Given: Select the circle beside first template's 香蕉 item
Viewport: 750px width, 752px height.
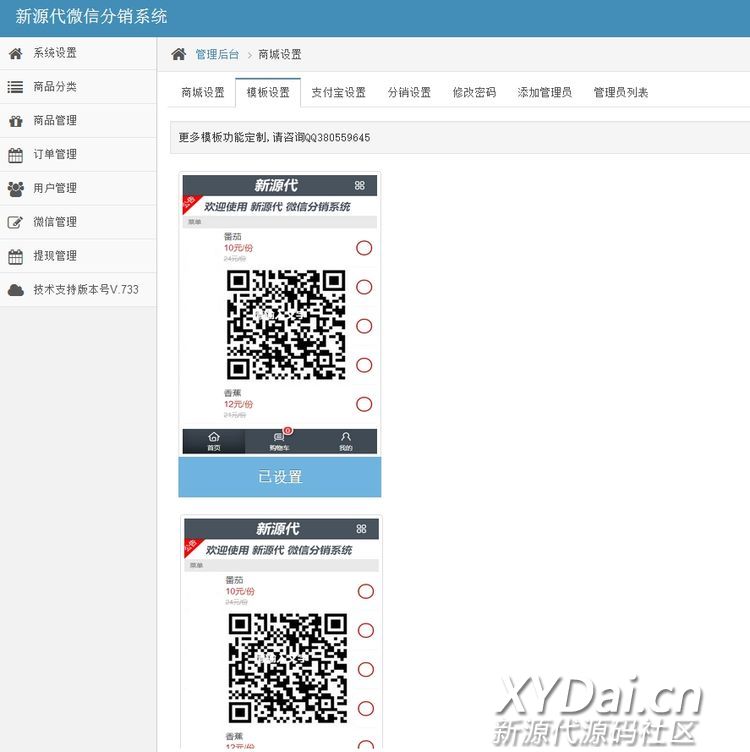Looking at the screenshot, I should click(364, 404).
